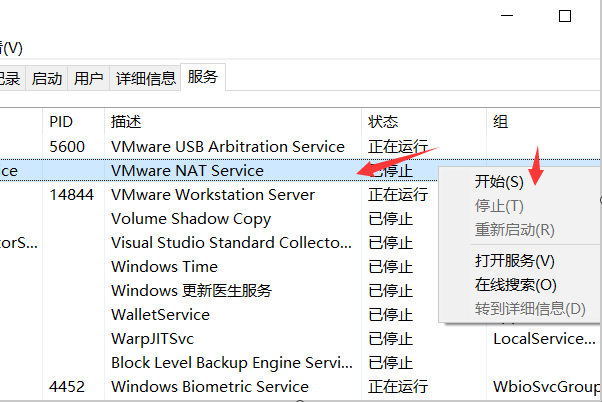Click 正在运行 status of Windows Biometric Service
The image size is (602, 402).
pyautogui.click(x=398, y=387)
